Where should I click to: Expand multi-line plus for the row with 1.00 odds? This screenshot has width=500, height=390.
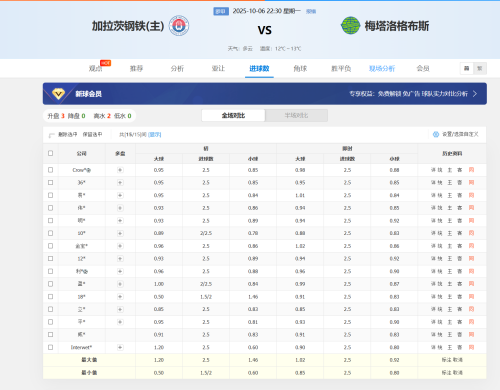coord(120,284)
